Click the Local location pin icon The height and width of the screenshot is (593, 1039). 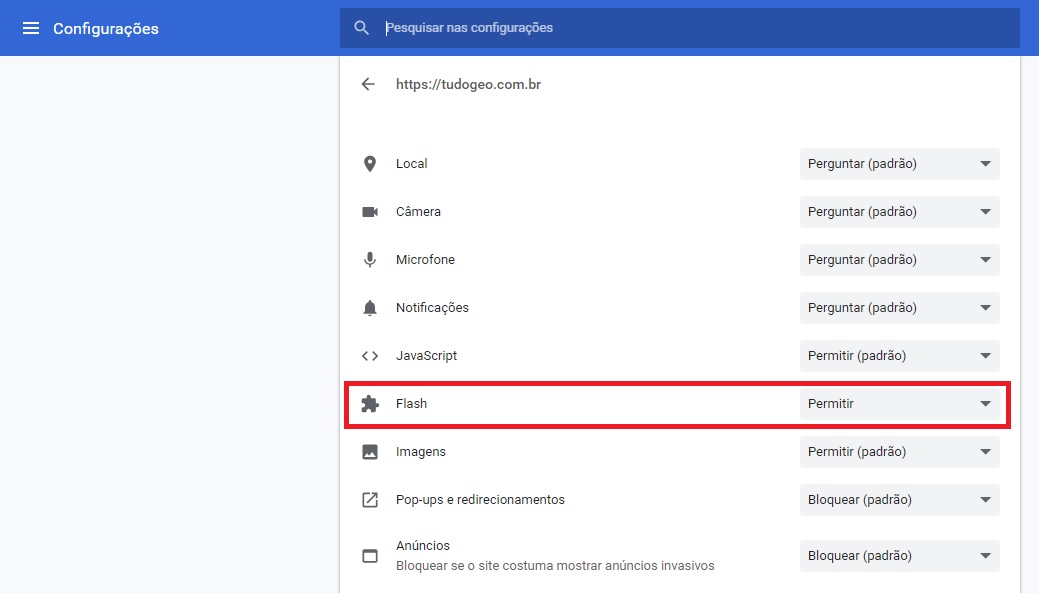click(x=370, y=164)
